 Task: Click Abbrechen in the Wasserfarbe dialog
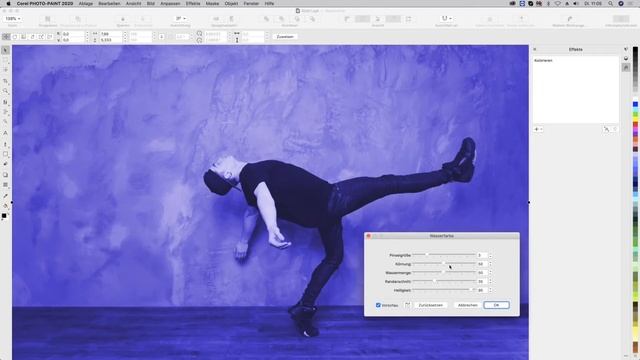click(x=468, y=305)
